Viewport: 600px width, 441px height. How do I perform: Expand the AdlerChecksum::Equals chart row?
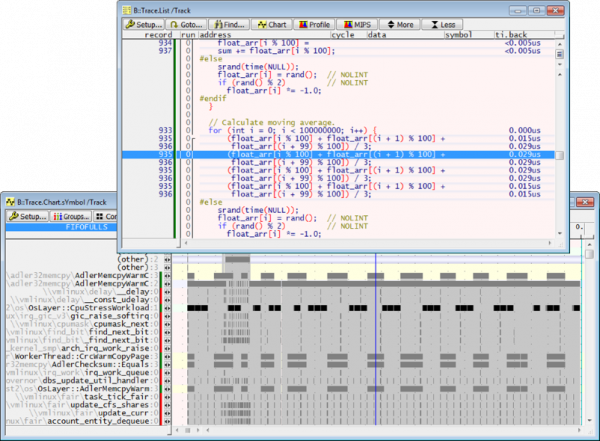pyautogui.click(x=167, y=366)
